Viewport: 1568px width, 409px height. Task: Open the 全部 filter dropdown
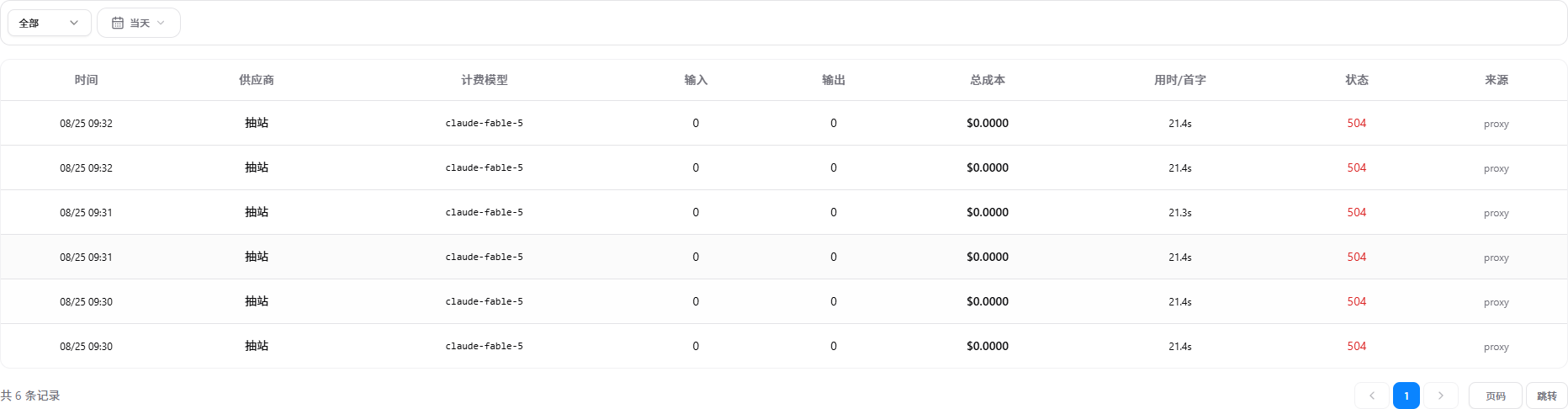coord(49,23)
